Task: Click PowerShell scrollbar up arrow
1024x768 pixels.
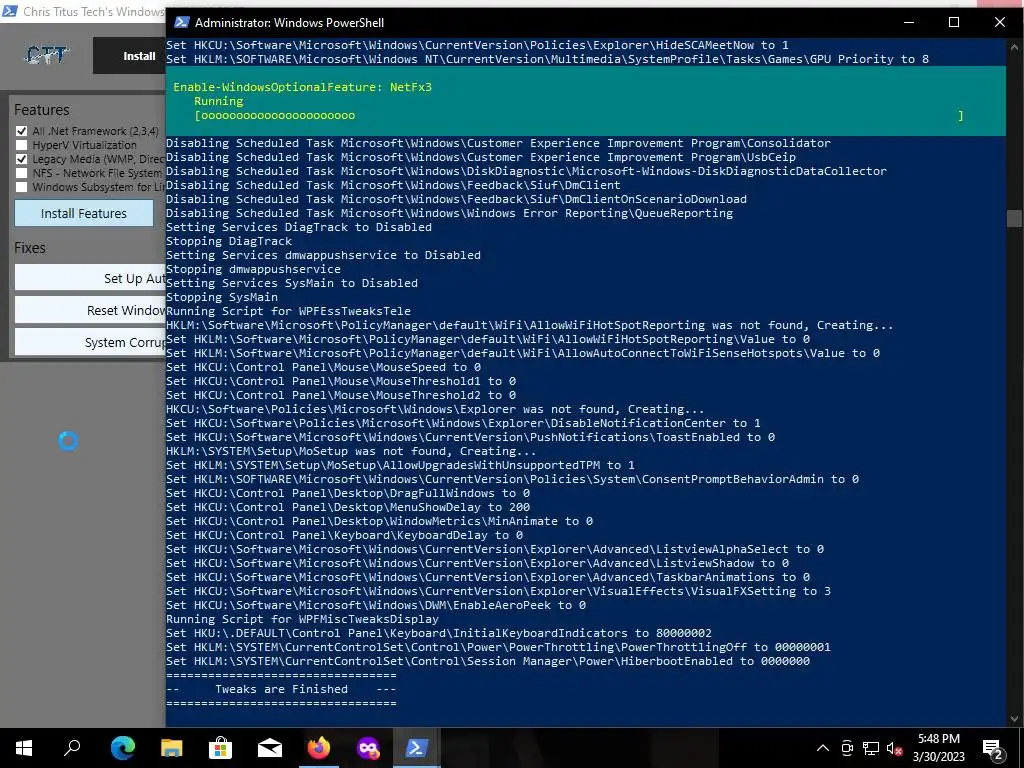Action: 1014,47
